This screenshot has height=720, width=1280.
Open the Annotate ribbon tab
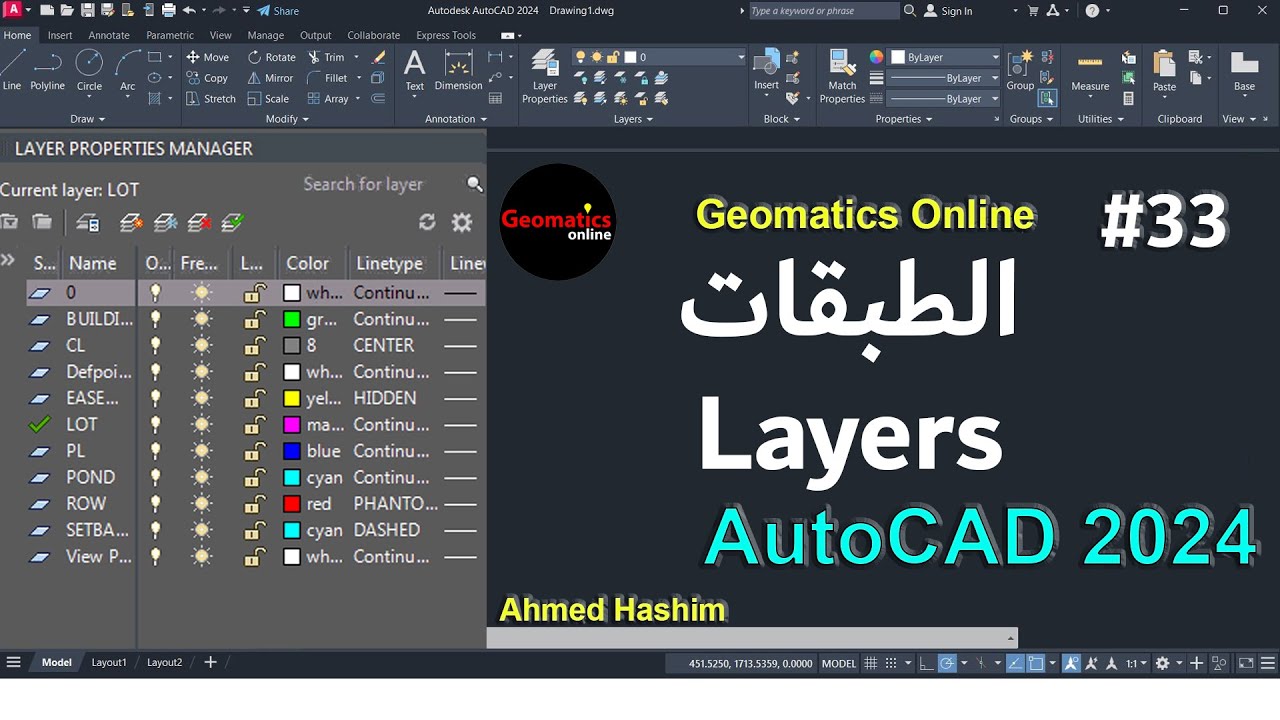109,35
